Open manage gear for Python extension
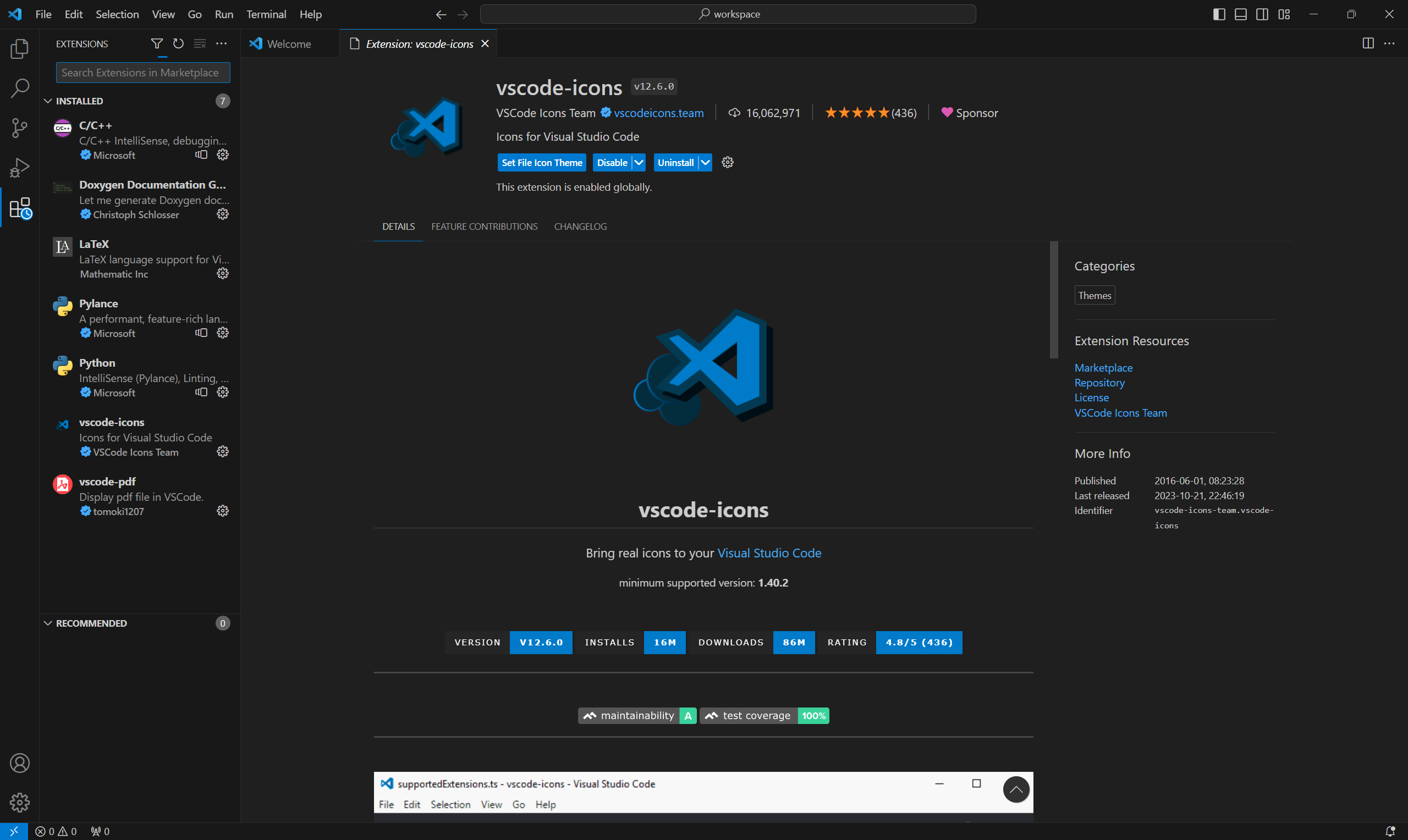This screenshot has width=1408, height=840. pyautogui.click(x=223, y=393)
